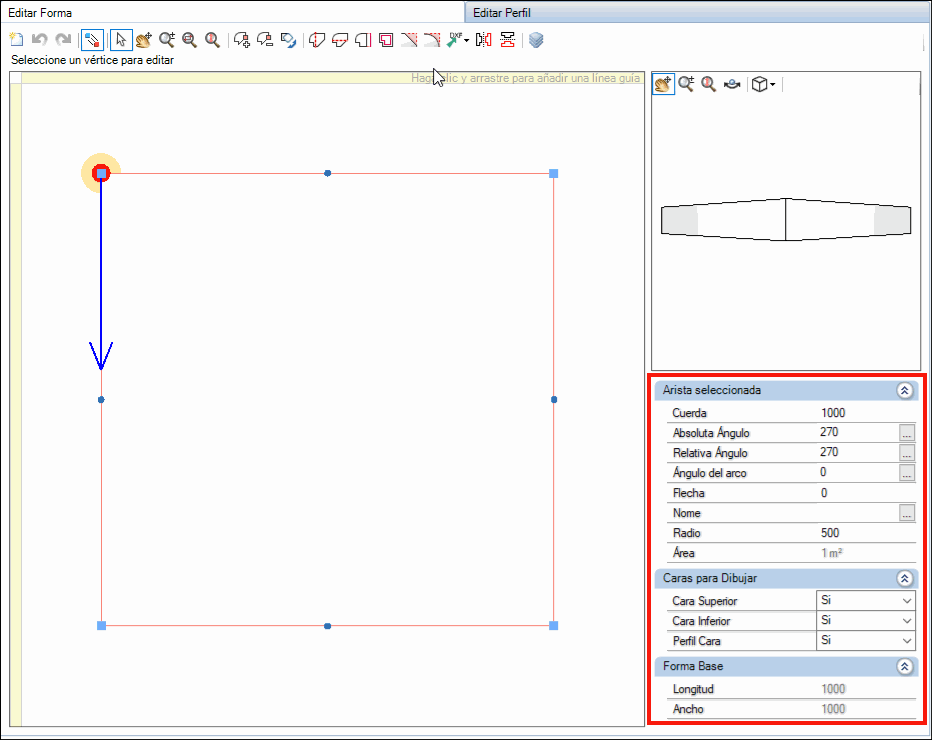Collapse the Arista seleccionada section
This screenshot has height=740, width=932.
click(x=905, y=391)
